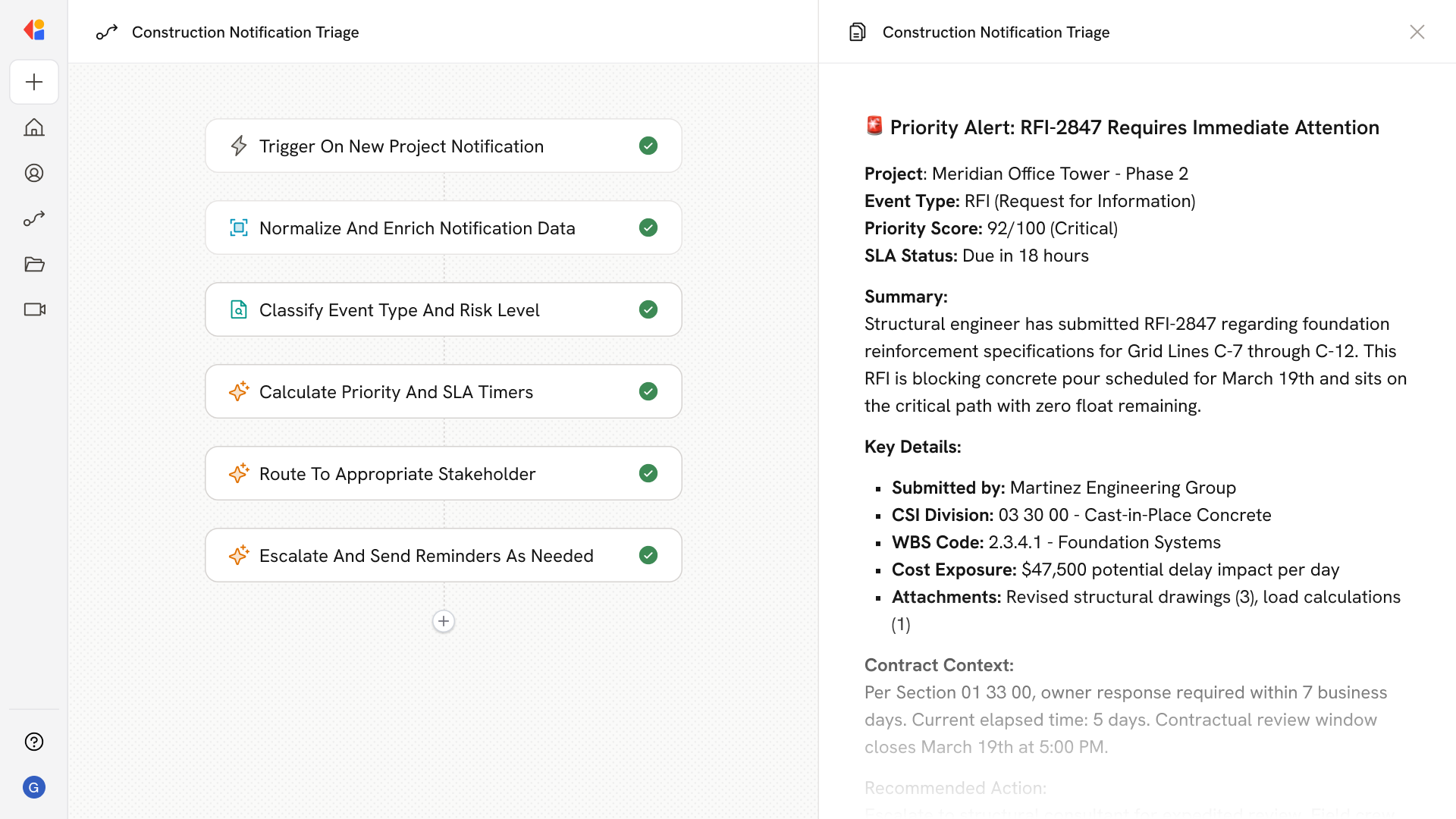Open the video camera icon in sidebar
Screen dimensions: 1456x819
coord(34,309)
